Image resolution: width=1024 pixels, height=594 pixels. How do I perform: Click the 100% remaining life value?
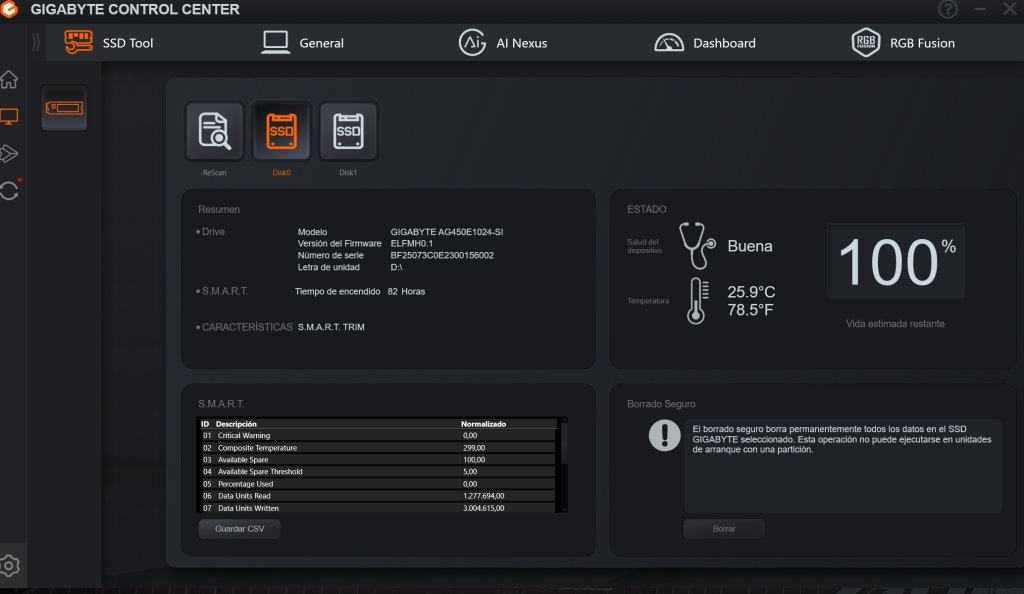897,262
